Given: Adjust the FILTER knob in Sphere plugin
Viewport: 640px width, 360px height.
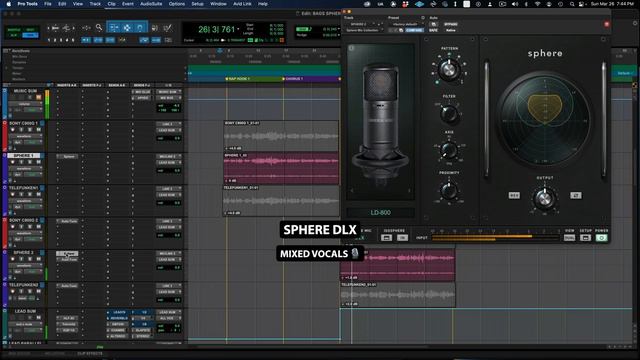Looking at the screenshot, I should tap(449, 113).
